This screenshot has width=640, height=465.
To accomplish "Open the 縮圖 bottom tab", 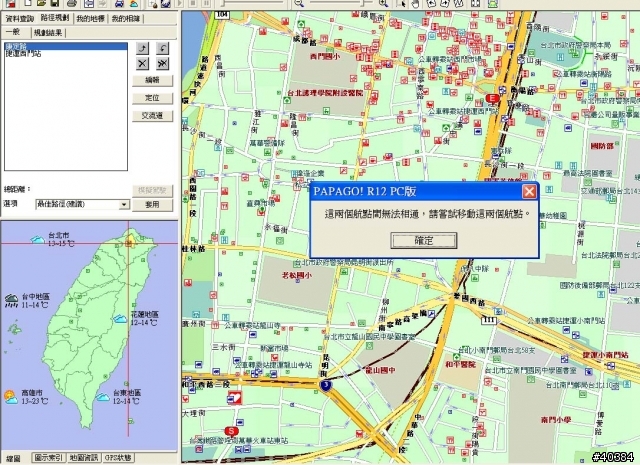I will pos(13,458).
